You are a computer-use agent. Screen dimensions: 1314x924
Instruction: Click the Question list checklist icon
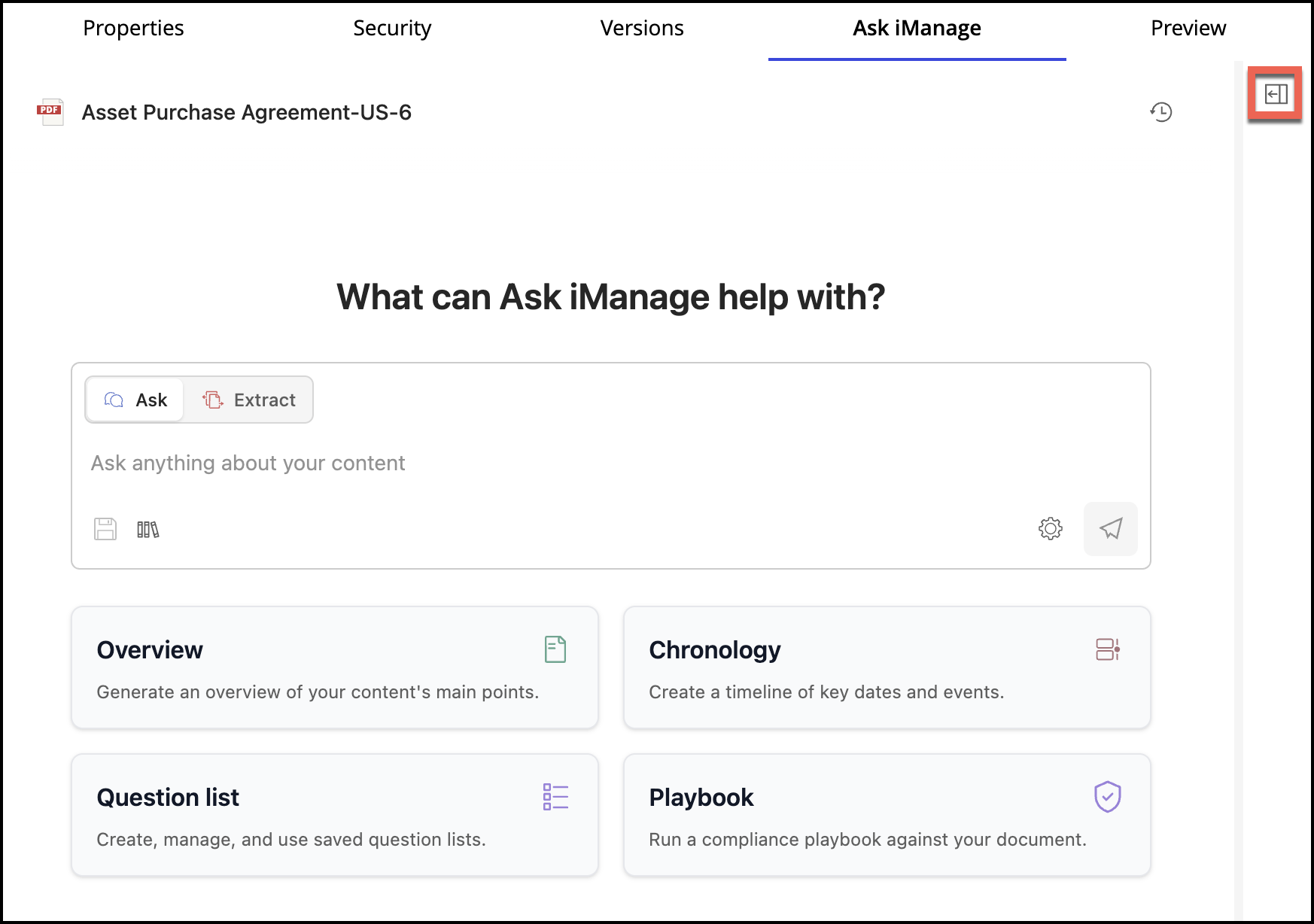555,797
